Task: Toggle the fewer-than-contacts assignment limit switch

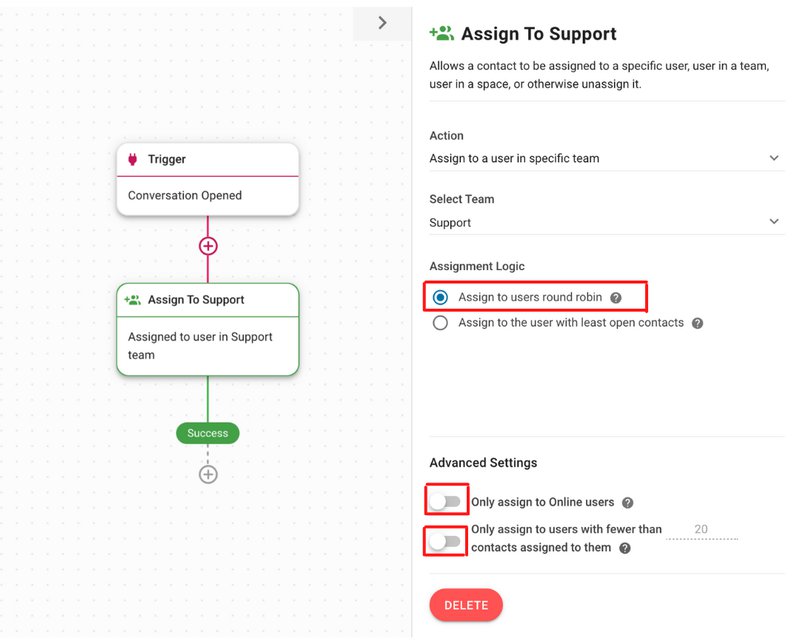Action: point(446,542)
